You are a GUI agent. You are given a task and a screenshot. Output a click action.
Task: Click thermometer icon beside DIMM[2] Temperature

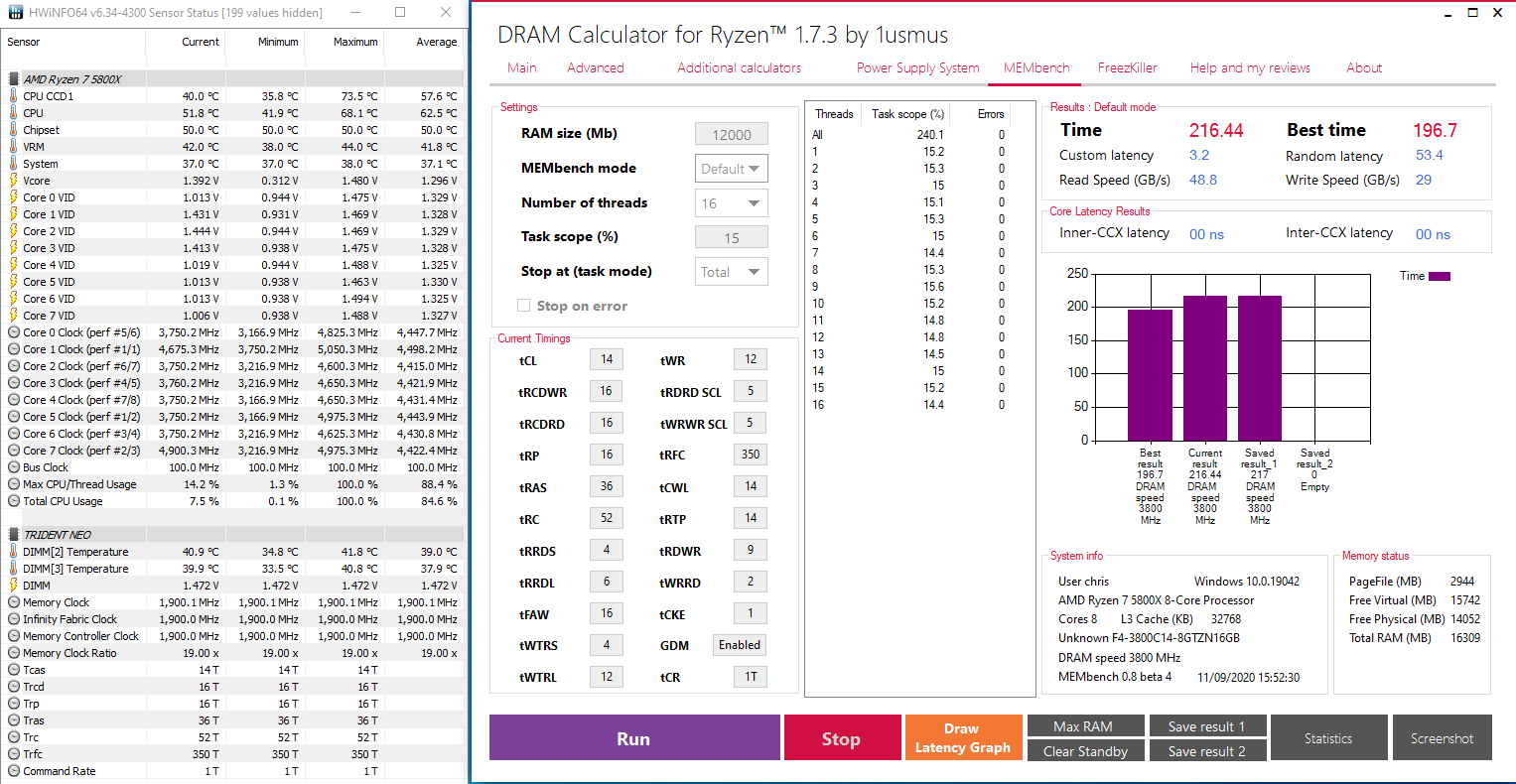pyautogui.click(x=14, y=552)
